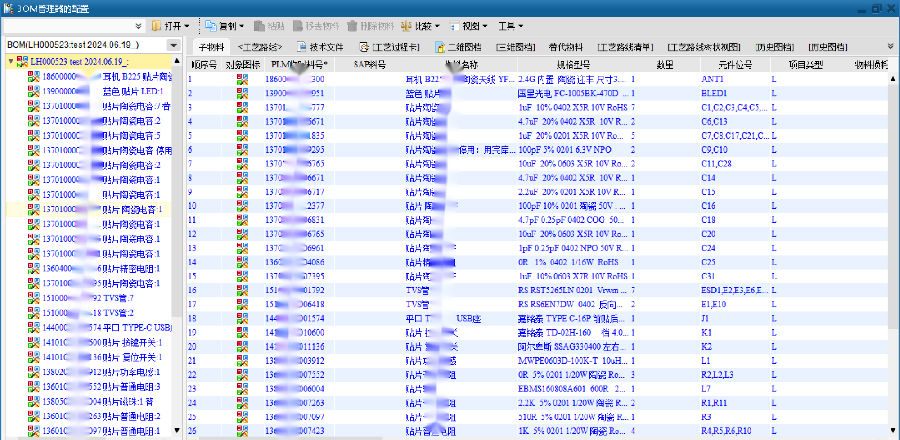Select tree node TVS管:2
The image size is (900, 440).
pyautogui.click(x=118, y=313)
